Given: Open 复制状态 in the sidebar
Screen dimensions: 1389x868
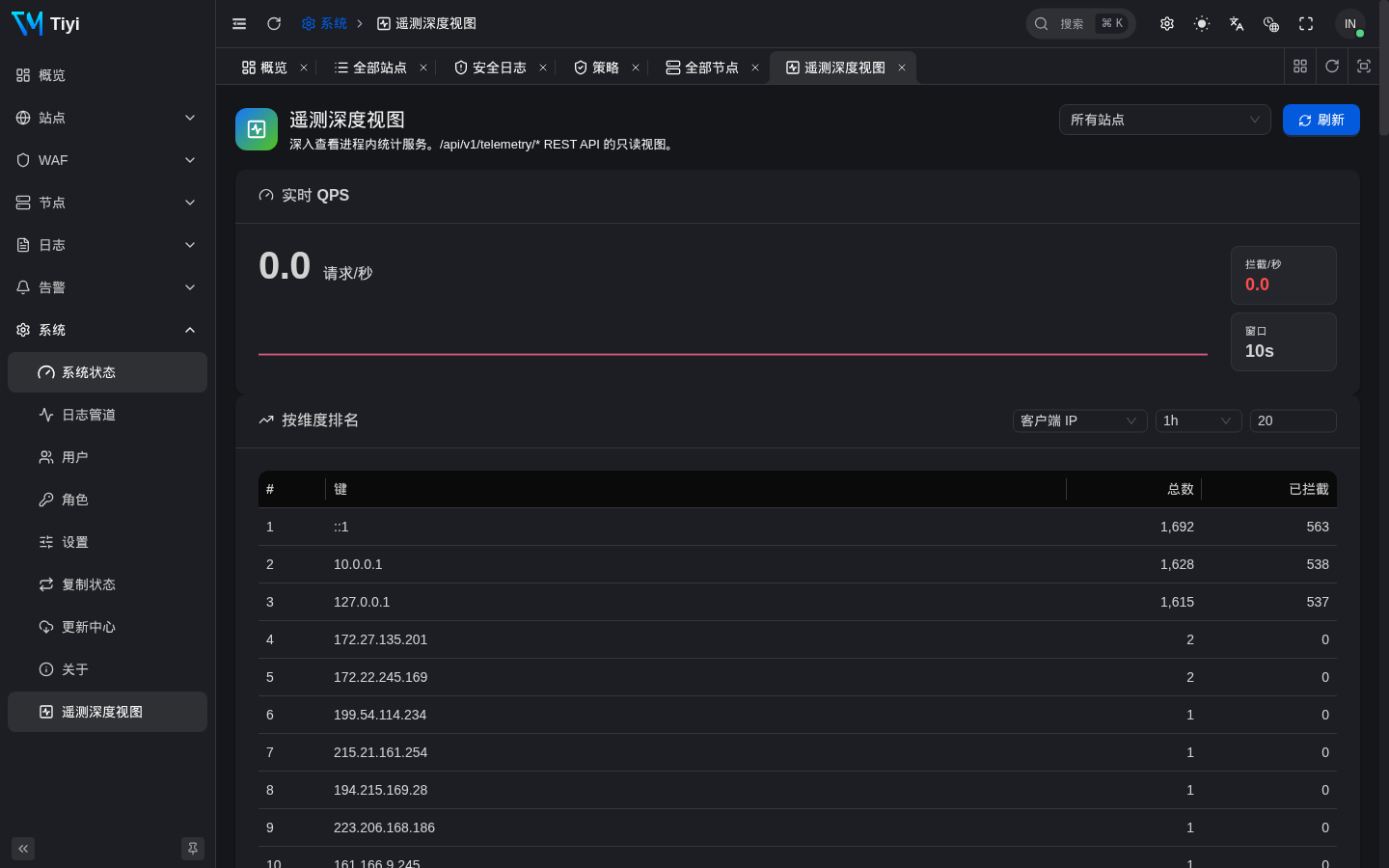Looking at the screenshot, I should (x=107, y=584).
